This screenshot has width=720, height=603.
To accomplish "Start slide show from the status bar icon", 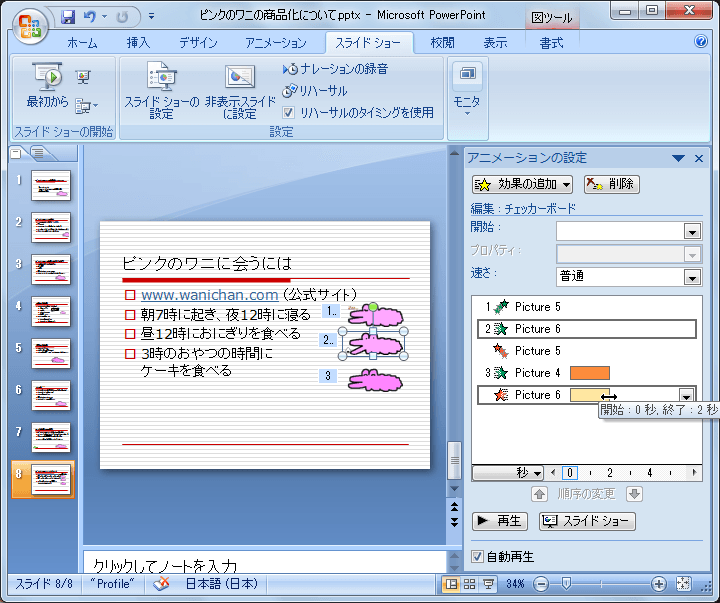I will pyautogui.click(x=488, y=584).
